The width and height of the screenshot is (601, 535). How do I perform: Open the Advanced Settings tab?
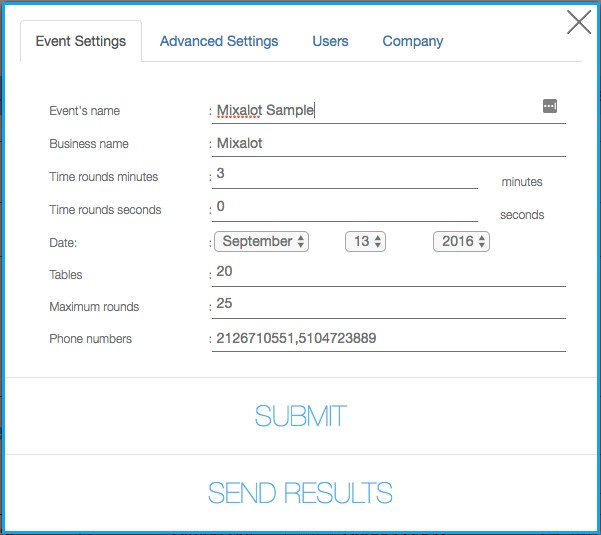[x=219, y=41]
